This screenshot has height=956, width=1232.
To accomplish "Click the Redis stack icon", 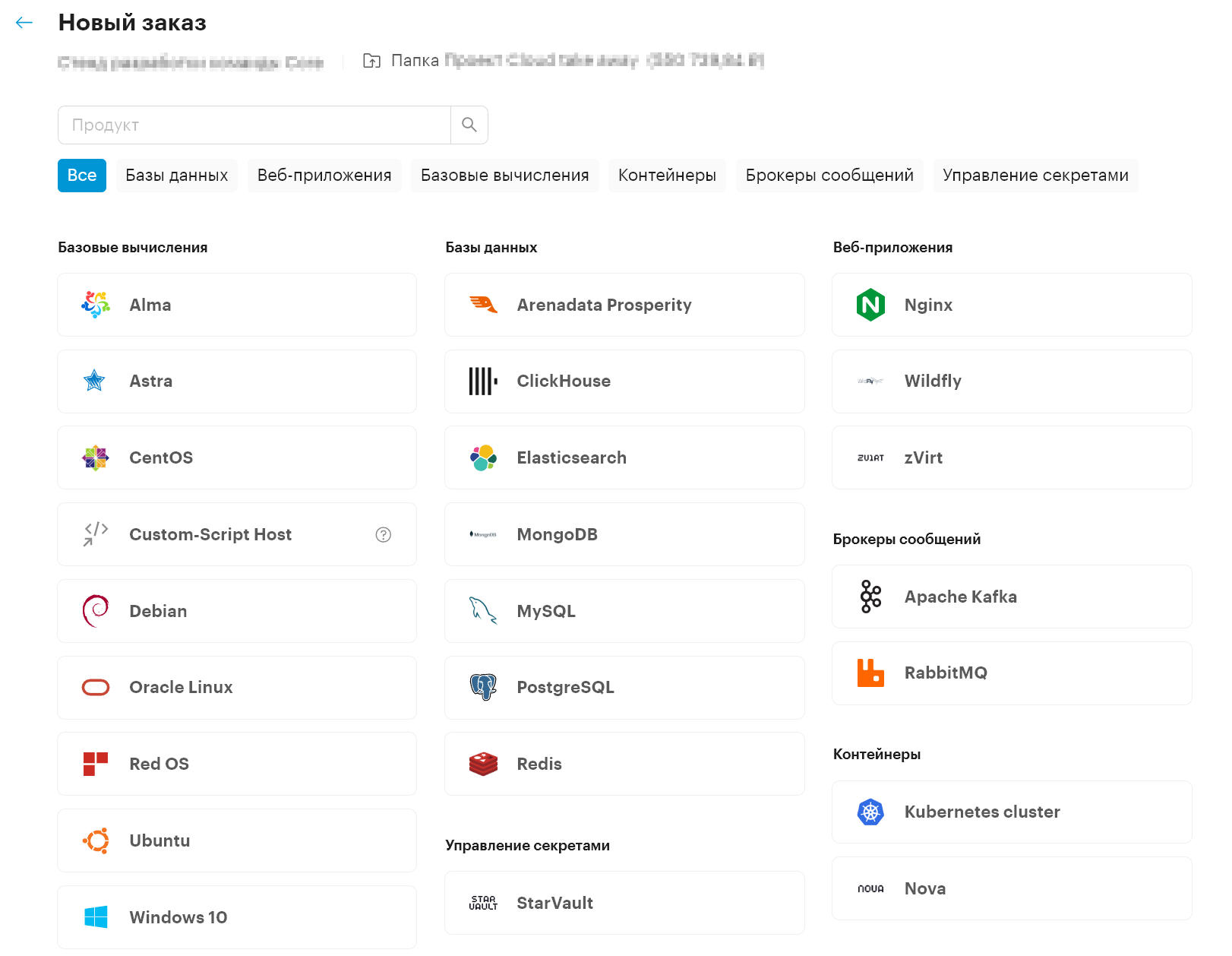I will pyautogui.click(x=483, y=764).
